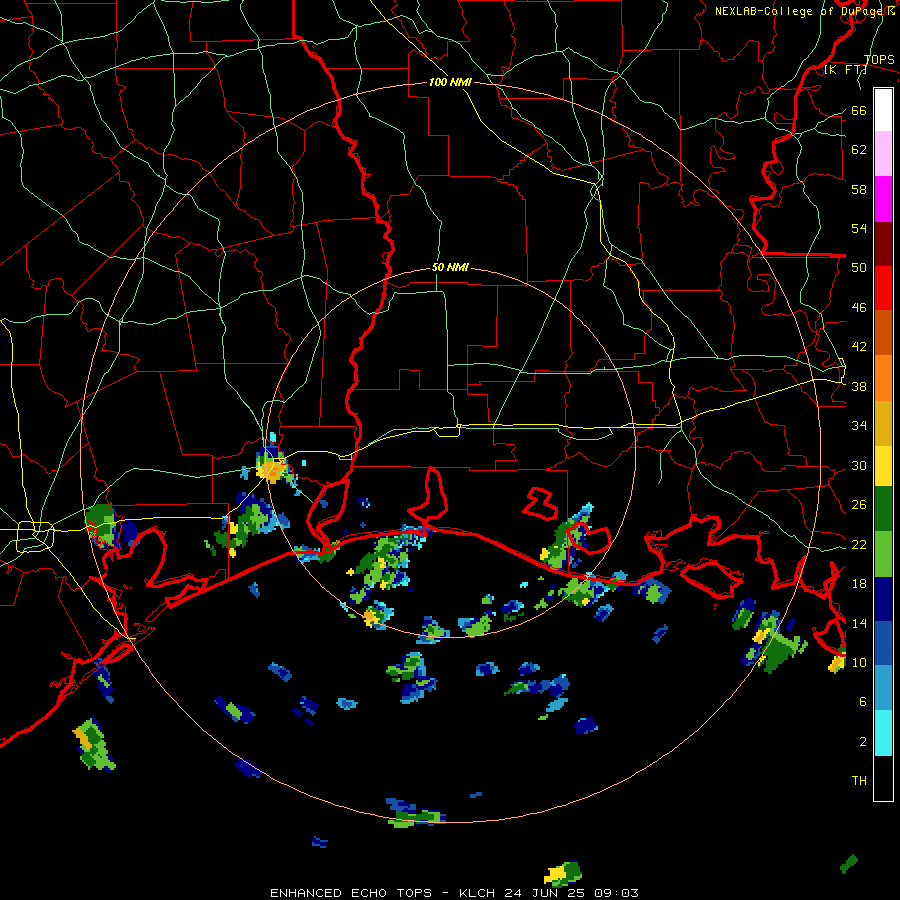Click the 100 NMI range ring label
This screenshot has height=900, width=900.
(x=450, y=82)
